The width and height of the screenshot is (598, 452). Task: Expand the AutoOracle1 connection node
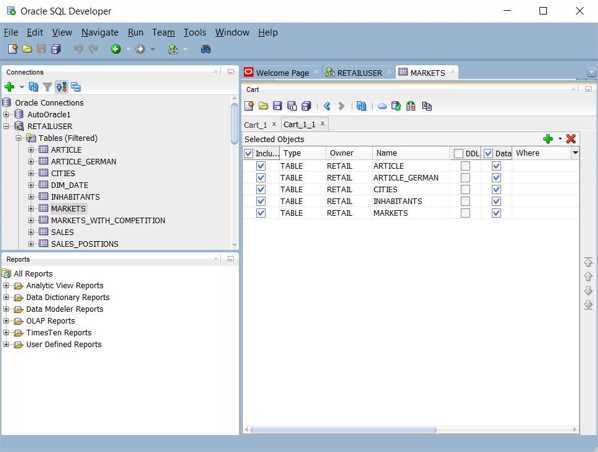pyautogui.click(x=6, y=114)
